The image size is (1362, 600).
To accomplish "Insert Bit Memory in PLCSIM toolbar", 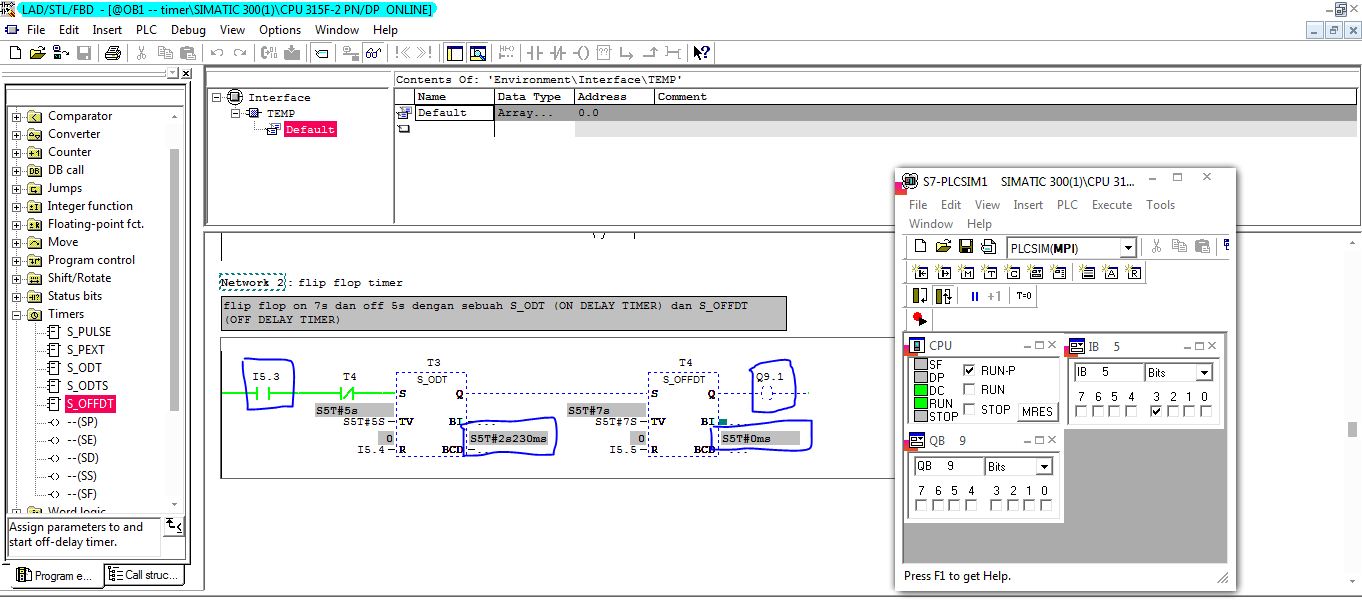I will click(x=966, y=273).
